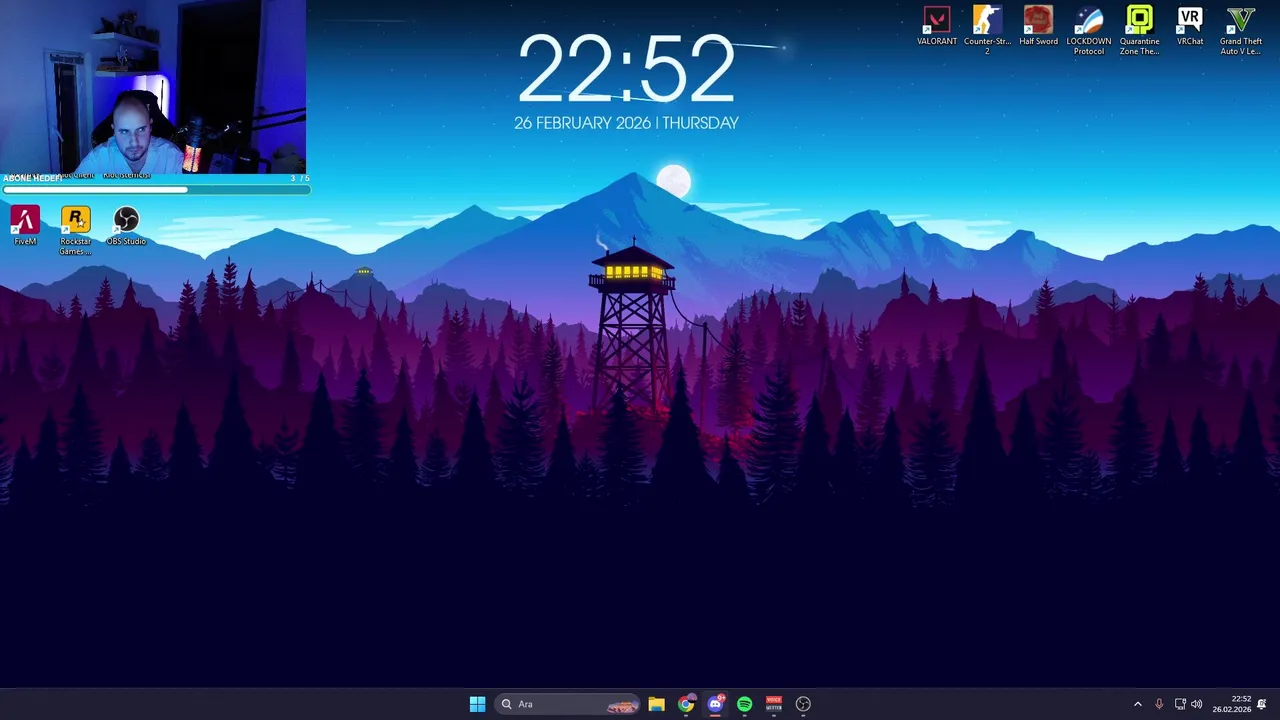Expand the hidden system tray icons

[1137, 704]
